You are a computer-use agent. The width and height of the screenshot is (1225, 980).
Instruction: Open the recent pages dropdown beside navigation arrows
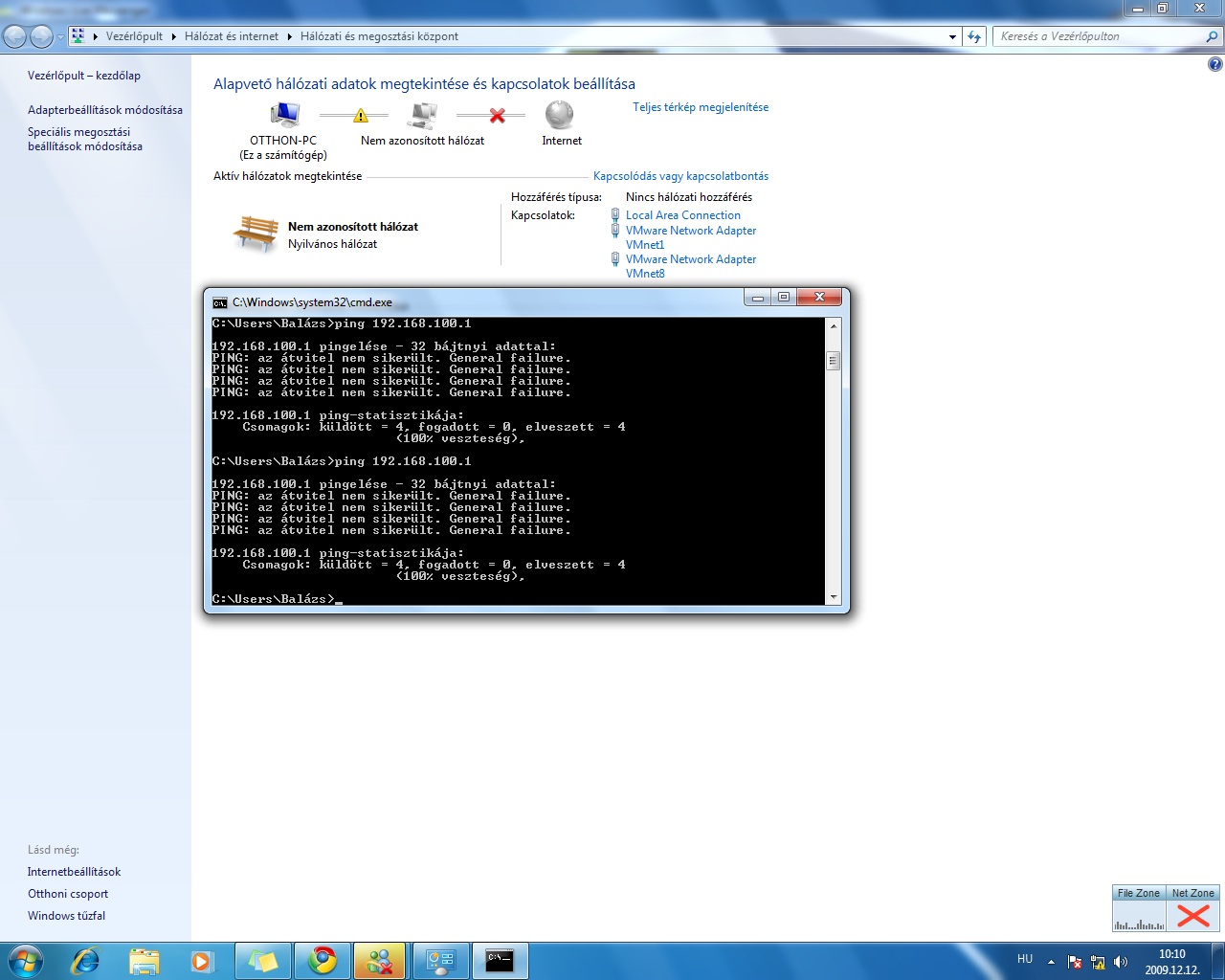(x=59, y=36)
